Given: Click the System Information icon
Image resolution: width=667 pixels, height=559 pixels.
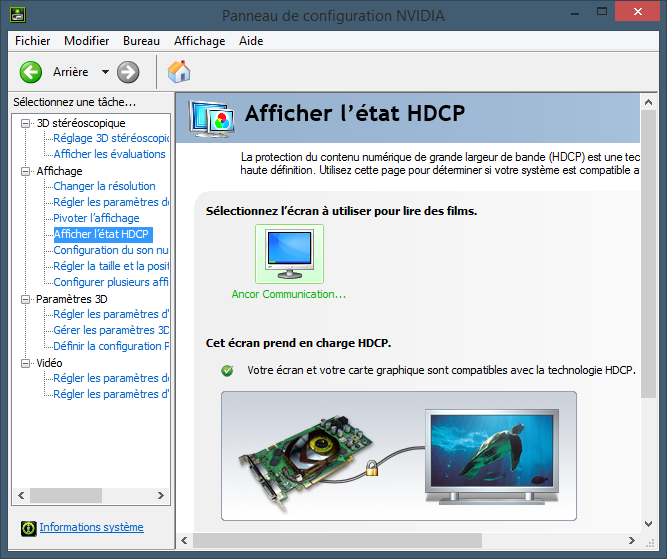Looking at the screenshot, I should coord(29,528).
